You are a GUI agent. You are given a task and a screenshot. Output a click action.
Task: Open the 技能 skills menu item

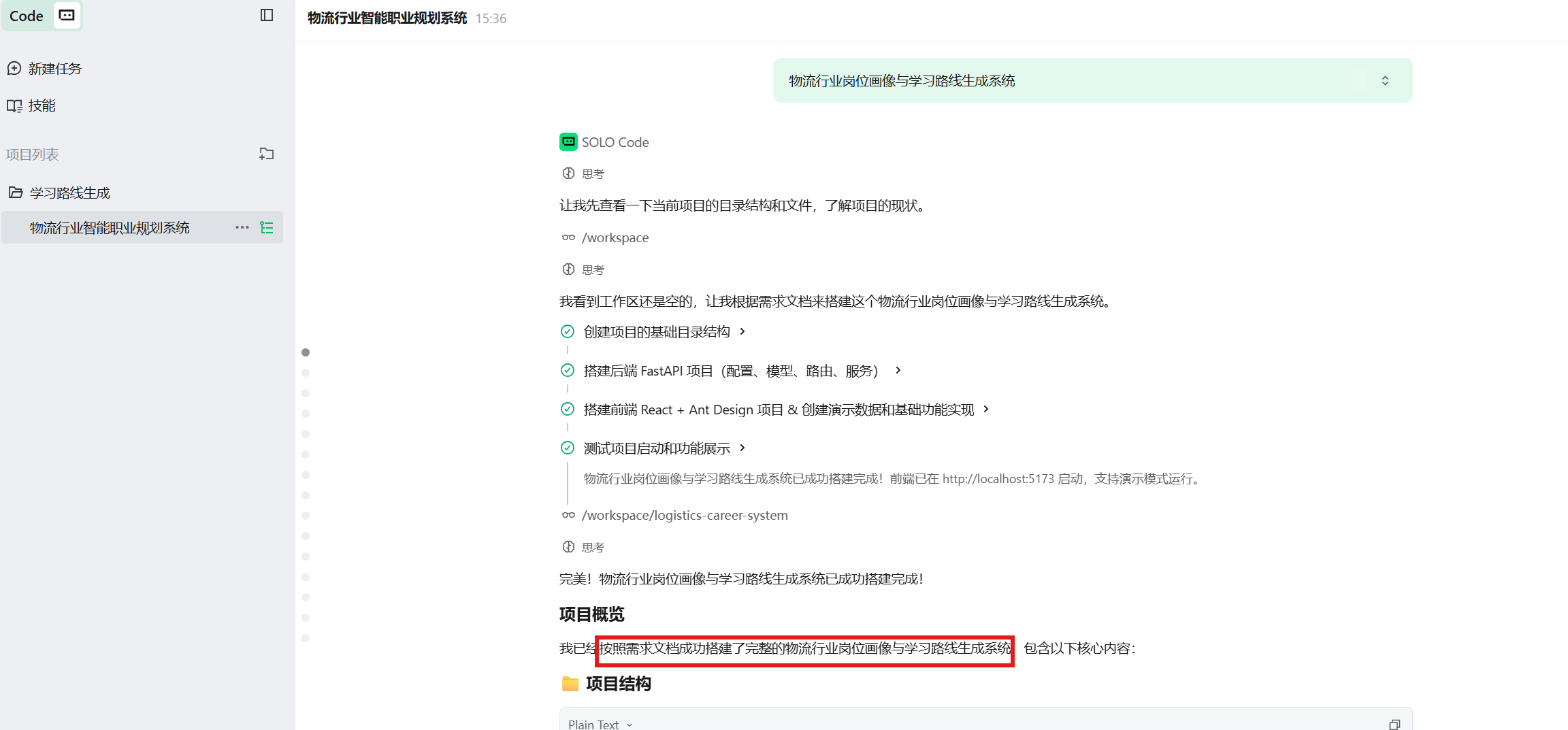click(x=42, y=105)
